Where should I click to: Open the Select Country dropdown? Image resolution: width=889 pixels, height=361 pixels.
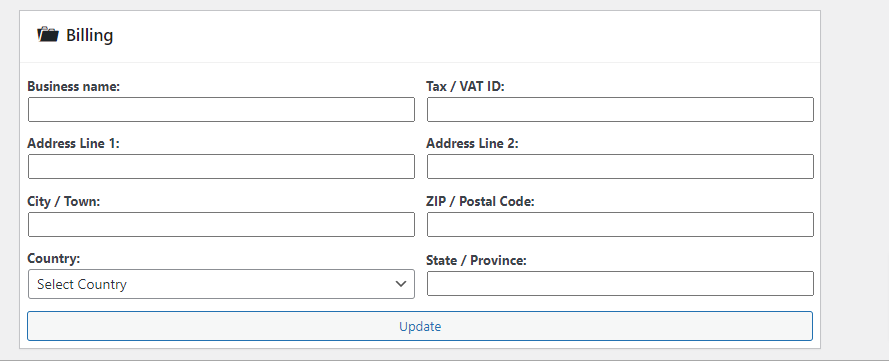(221, 284)
